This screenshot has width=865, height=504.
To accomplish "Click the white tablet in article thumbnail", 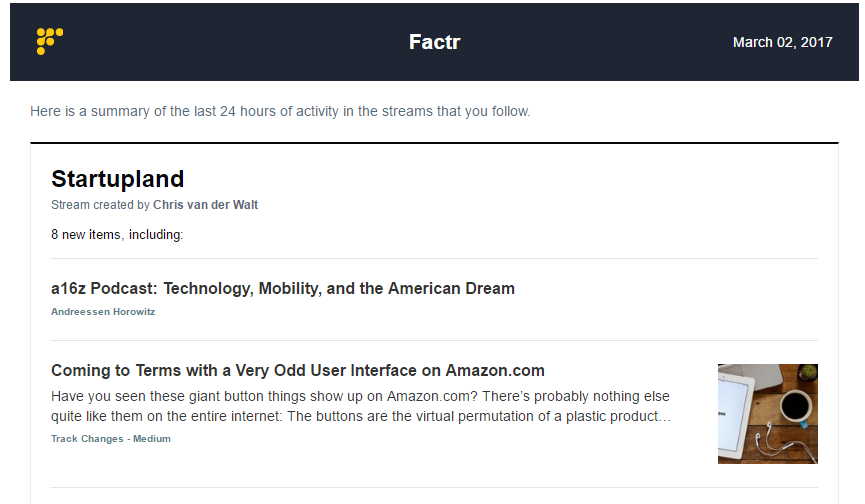I will pyautogui.click(x=734, y=416).
